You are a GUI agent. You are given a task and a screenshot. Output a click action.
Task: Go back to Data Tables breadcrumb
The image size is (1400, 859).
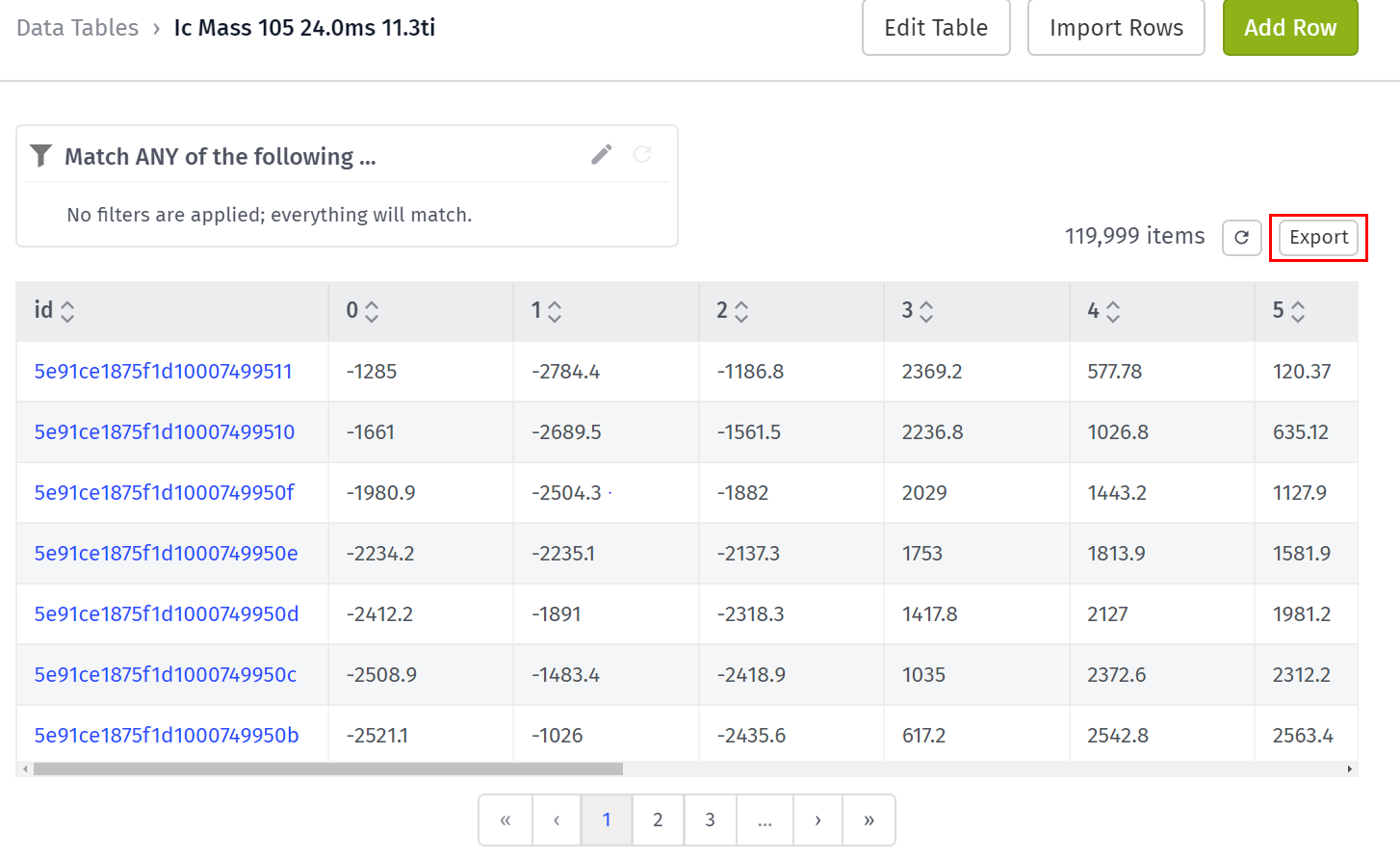tap(77, 28)
